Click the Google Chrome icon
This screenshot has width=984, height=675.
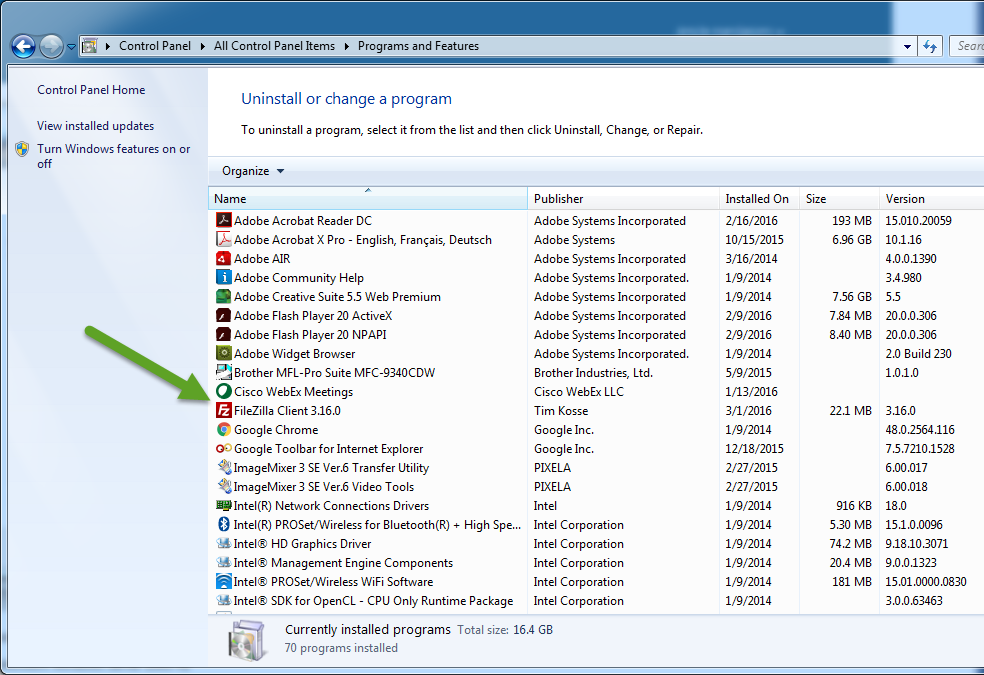(x=223, y=429)
